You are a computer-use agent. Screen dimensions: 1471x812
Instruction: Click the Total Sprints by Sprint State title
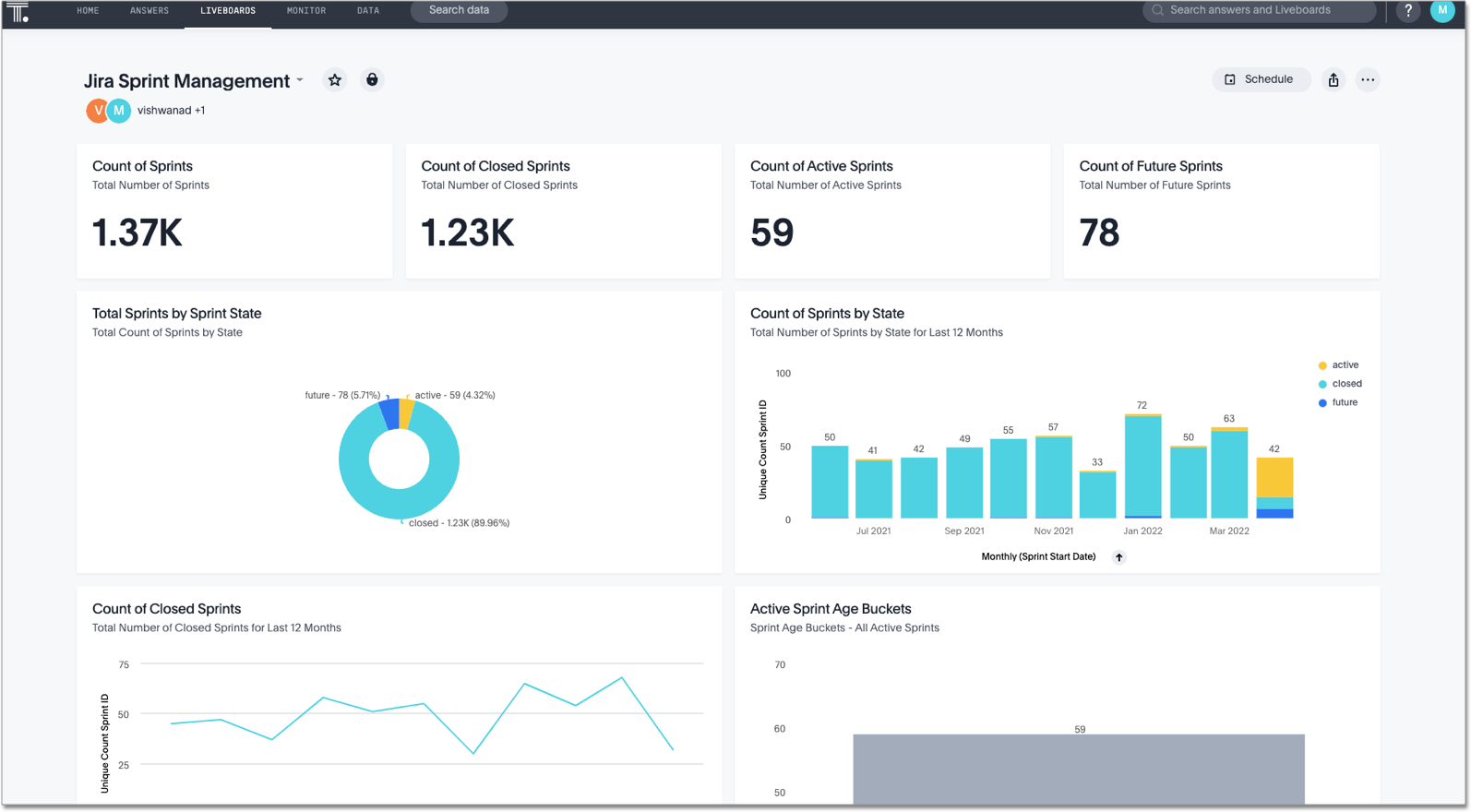point(177,314)
